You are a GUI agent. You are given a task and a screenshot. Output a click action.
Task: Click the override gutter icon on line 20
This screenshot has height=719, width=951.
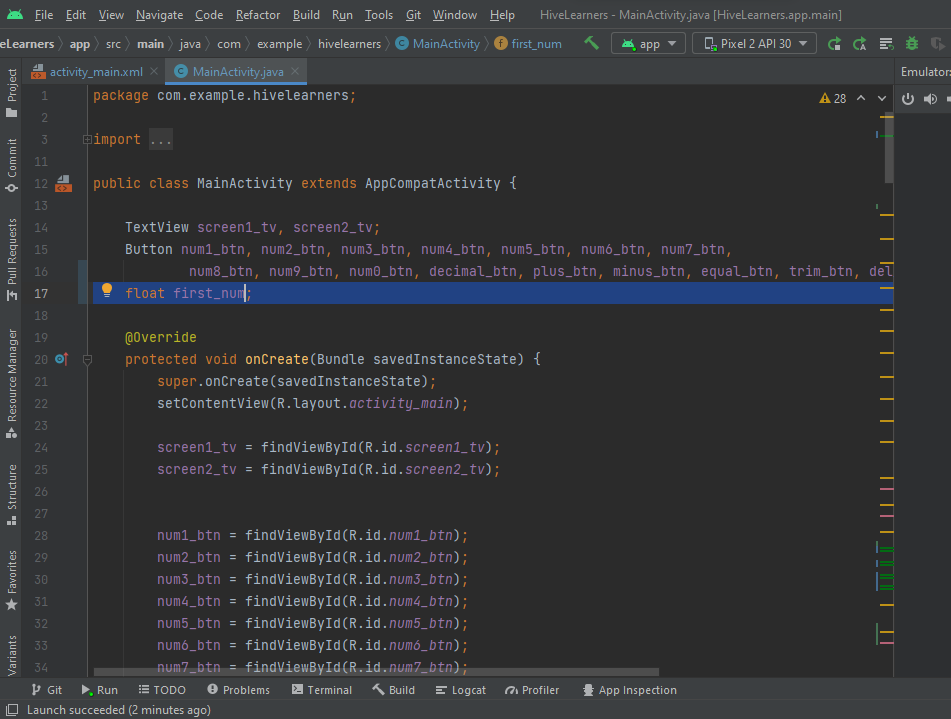61,359
